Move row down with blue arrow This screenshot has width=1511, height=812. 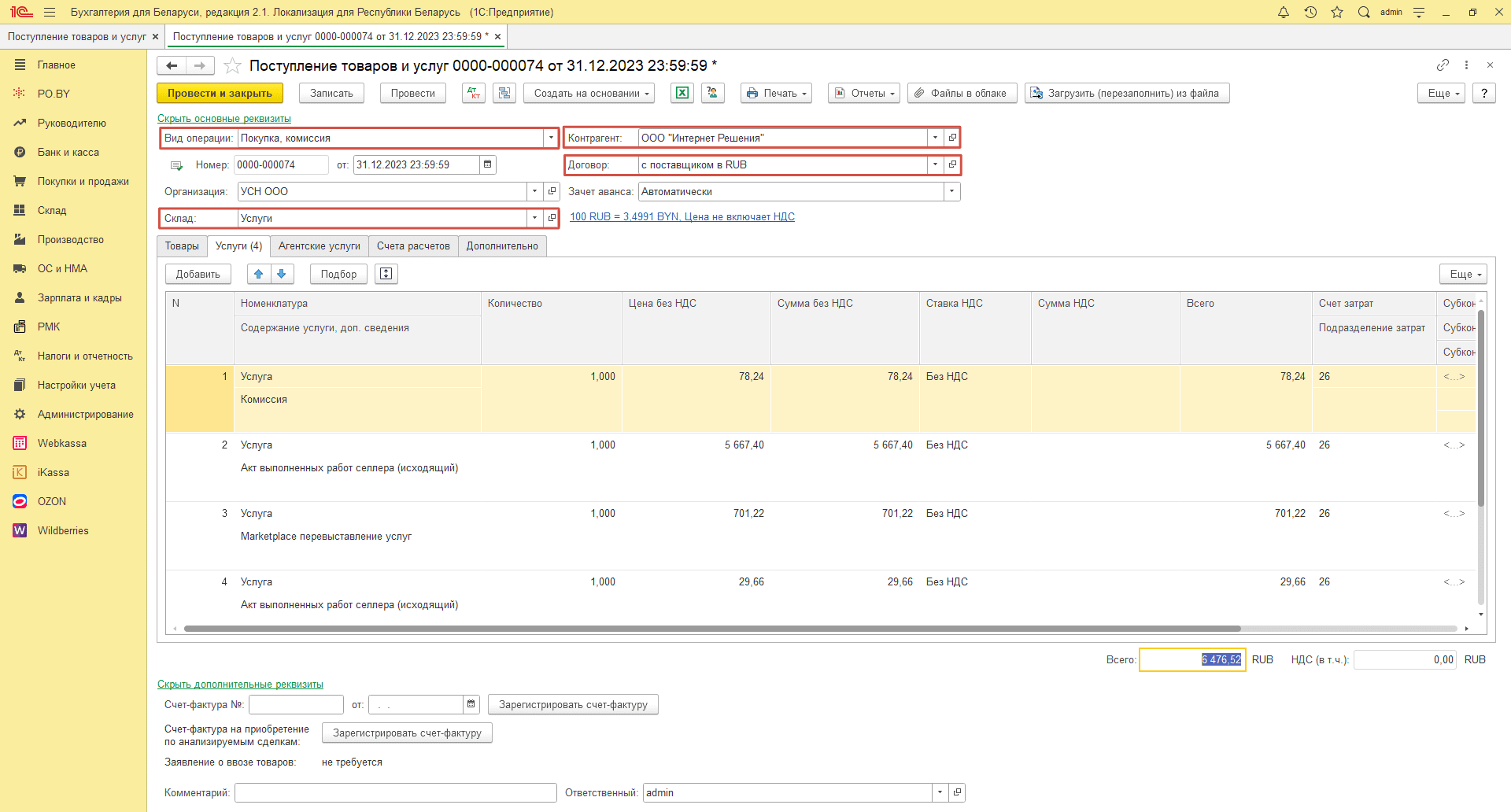click(282, 274)
